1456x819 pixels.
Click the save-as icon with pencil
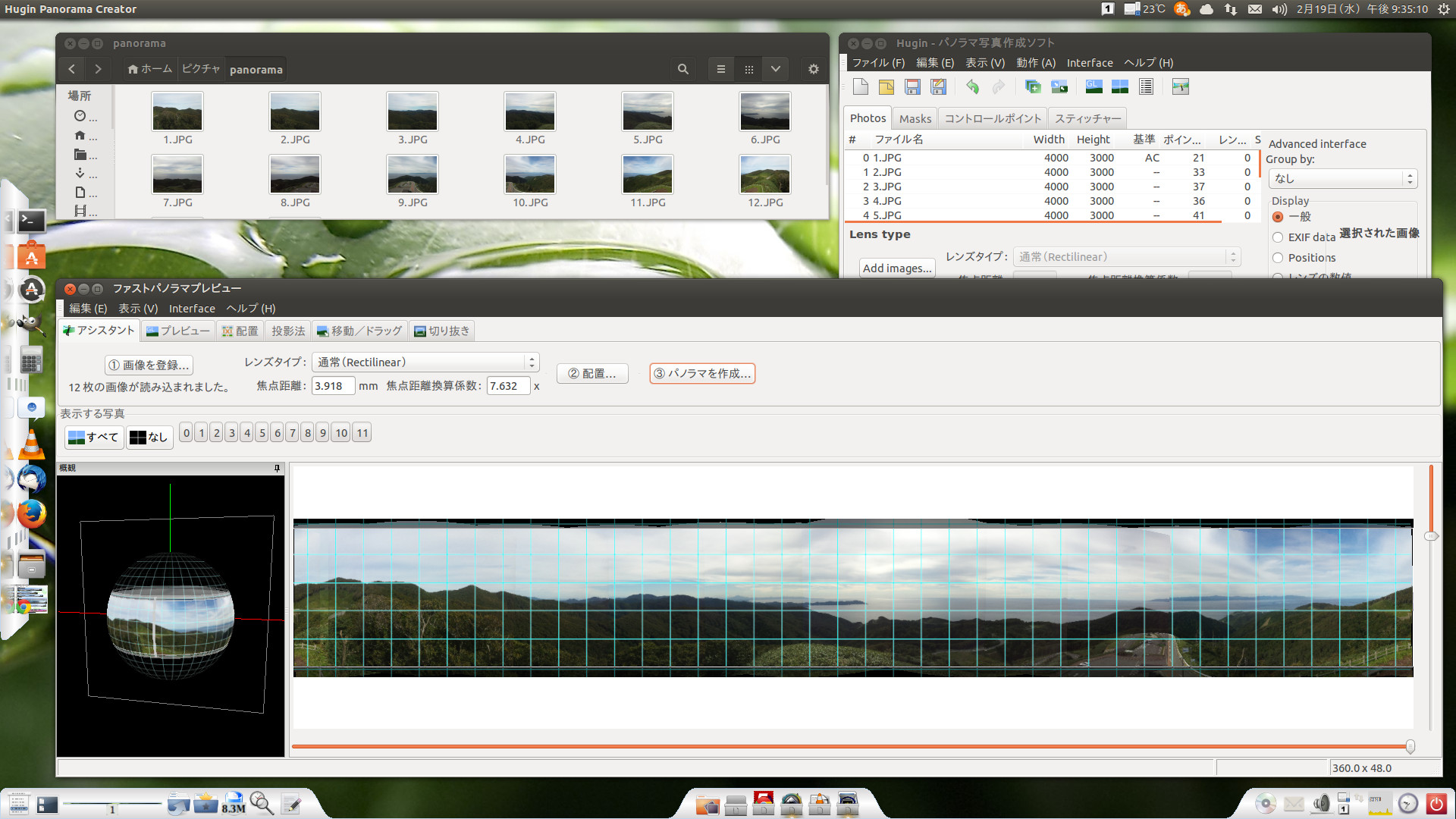tap(939, 86)
